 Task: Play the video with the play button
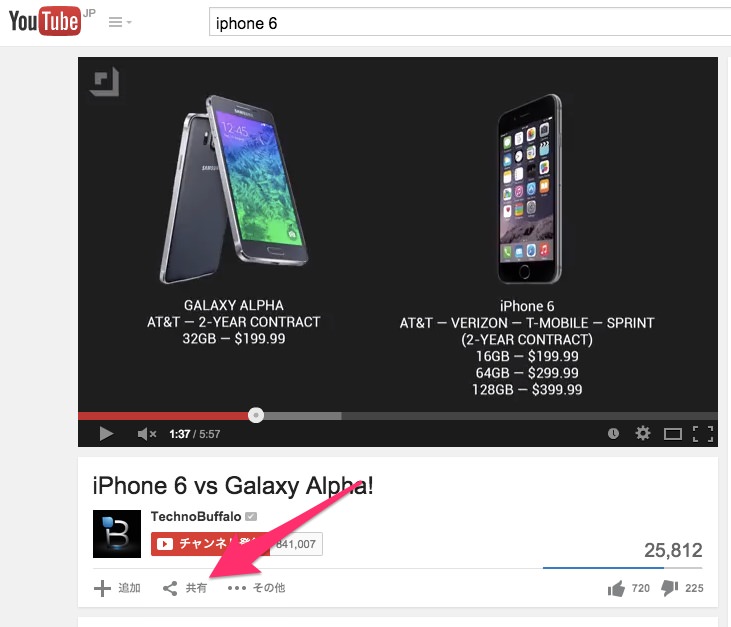106,434
